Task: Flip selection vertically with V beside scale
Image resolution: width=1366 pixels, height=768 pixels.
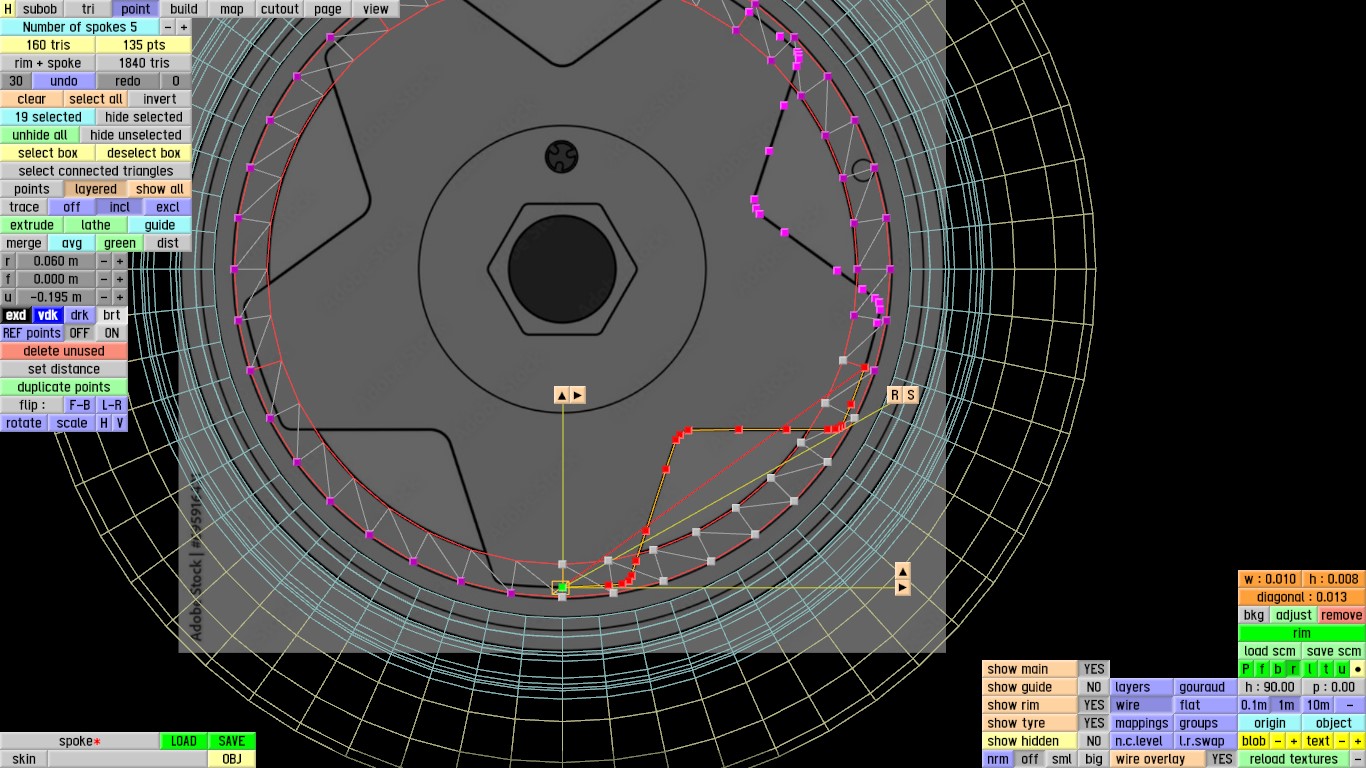Action: coord(120,423)
